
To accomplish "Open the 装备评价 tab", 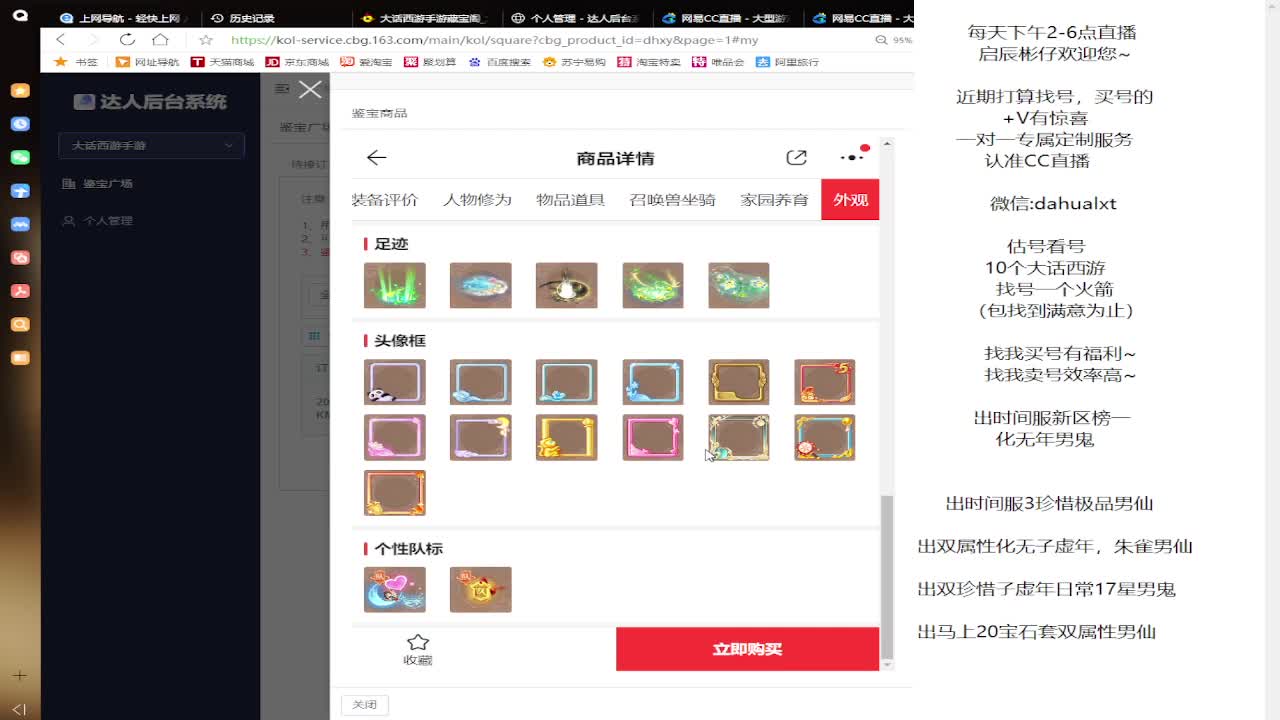I will coord(385,200).
